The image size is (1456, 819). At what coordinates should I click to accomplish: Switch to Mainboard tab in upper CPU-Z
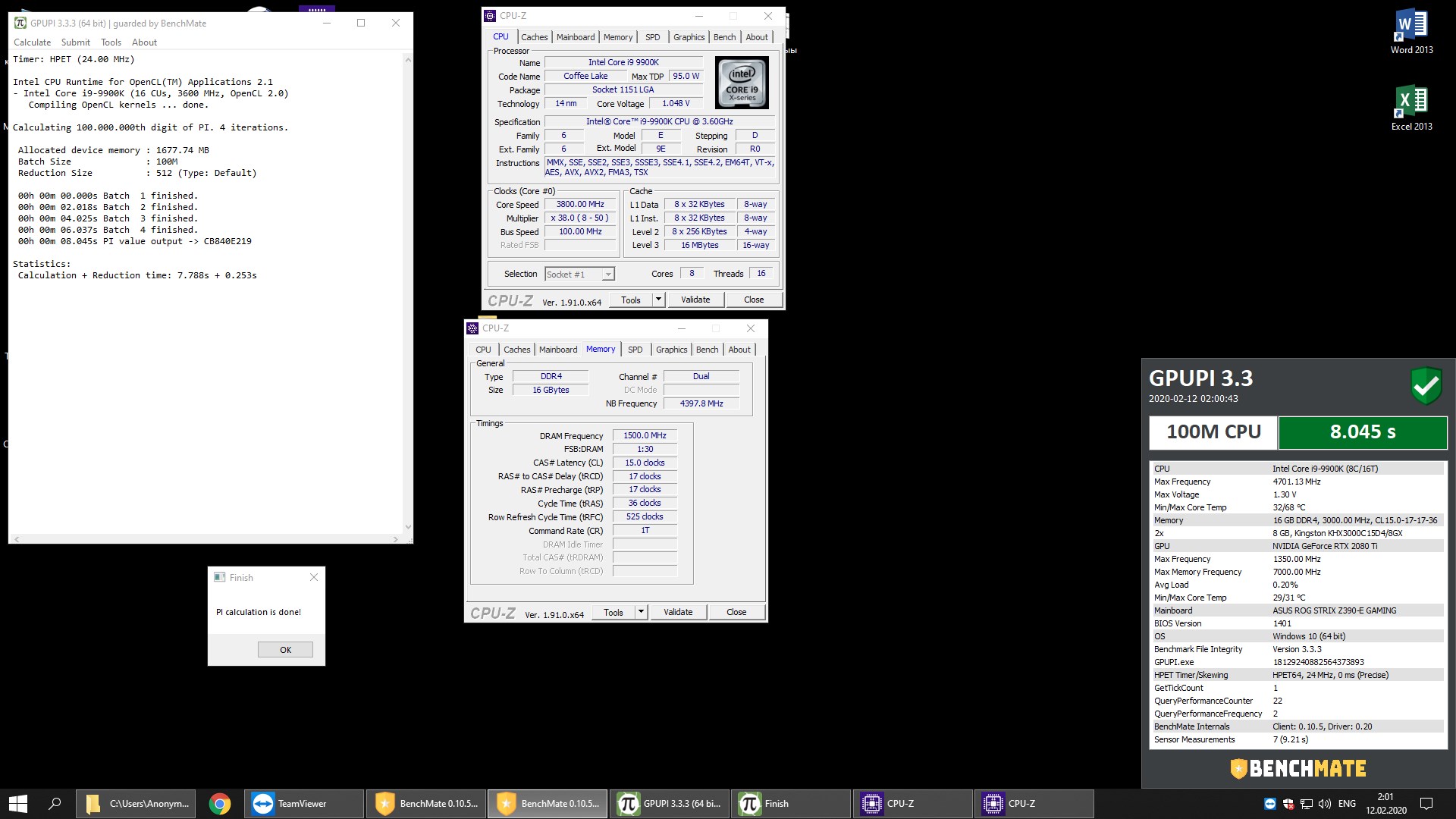576,37
